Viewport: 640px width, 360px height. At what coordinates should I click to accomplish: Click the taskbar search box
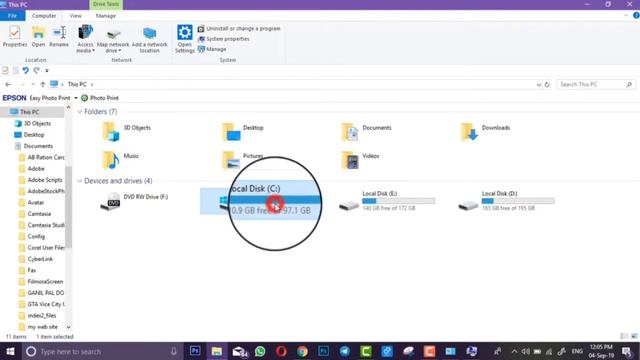[x=101, y=351]
